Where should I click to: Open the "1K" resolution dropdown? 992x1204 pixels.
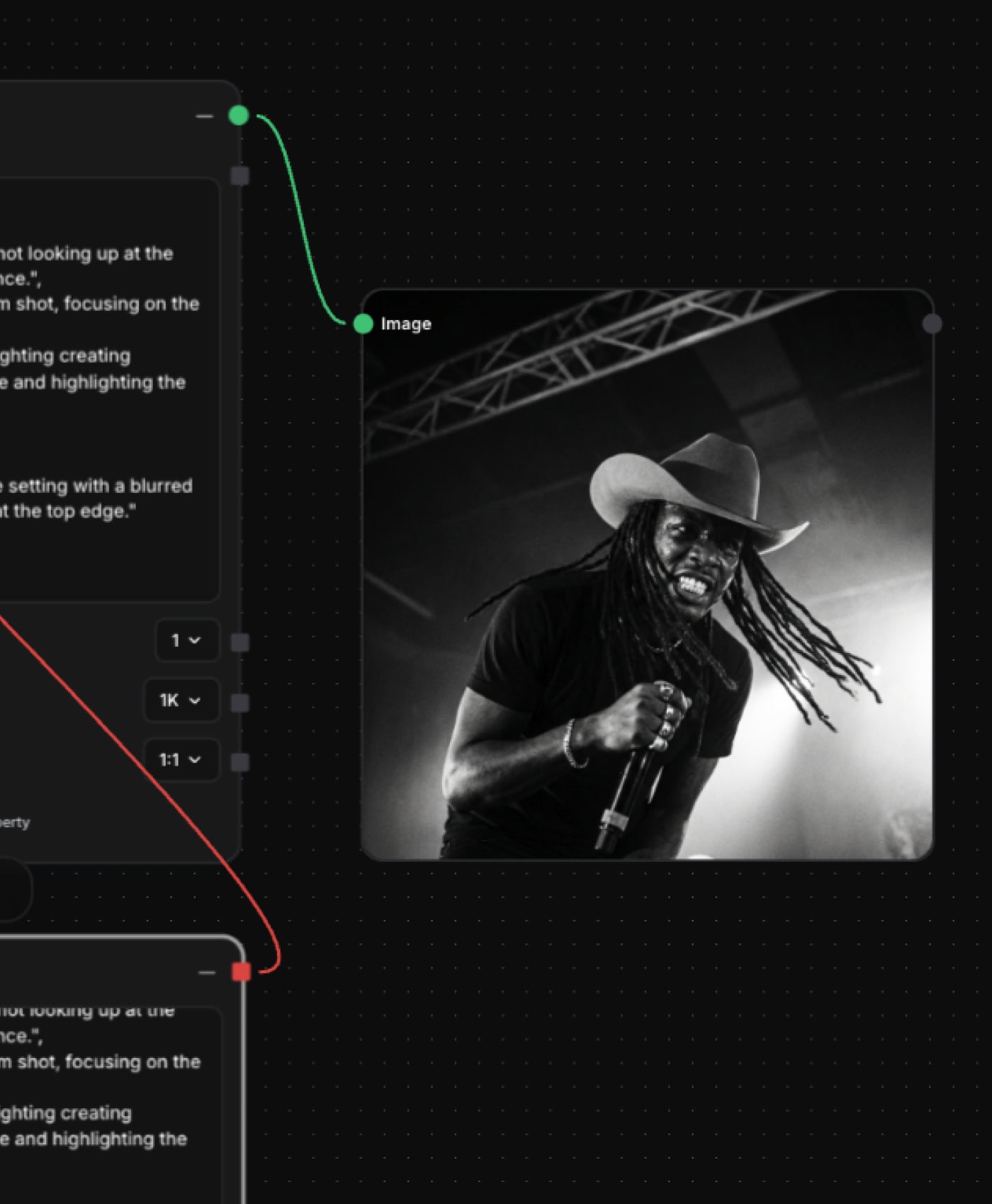click(181, 700)
